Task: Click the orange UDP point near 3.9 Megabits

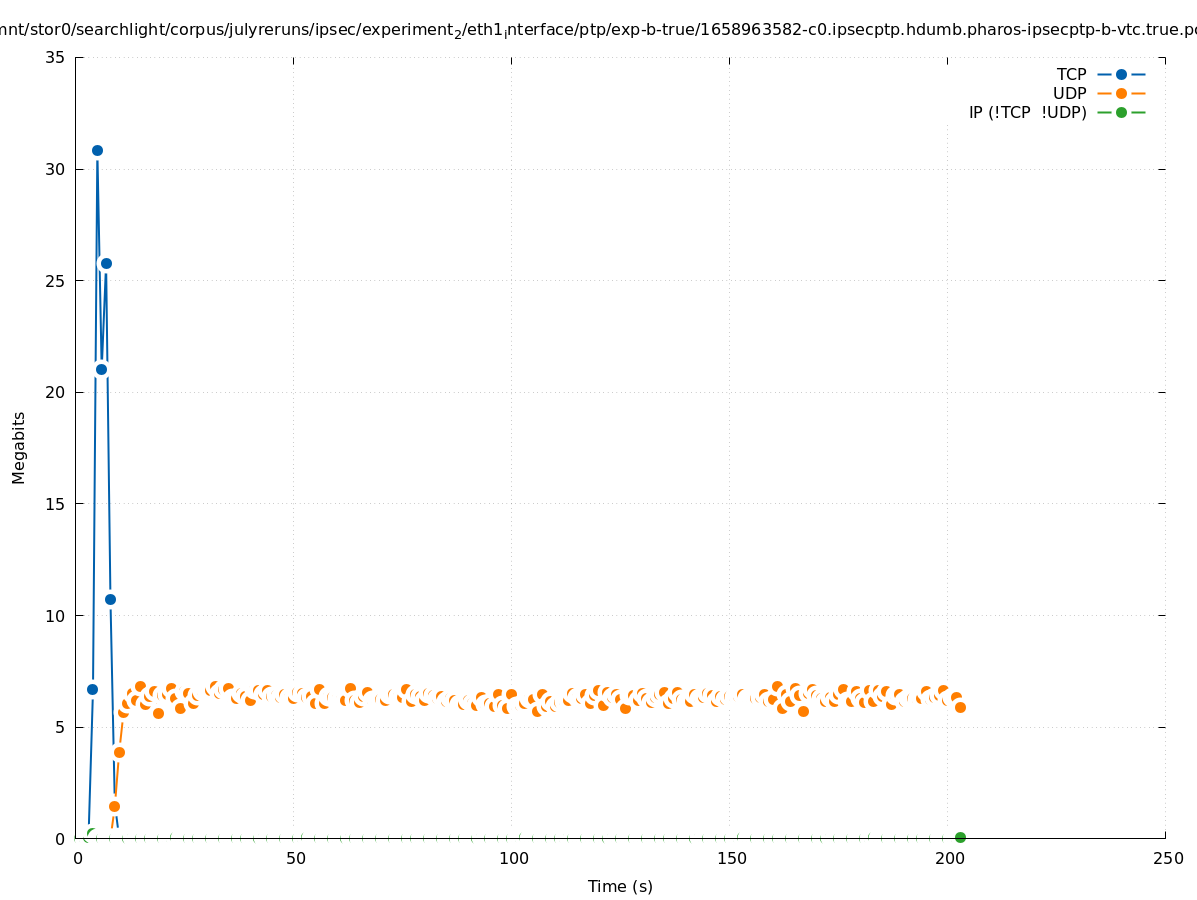Action: [x=119, y=752]
